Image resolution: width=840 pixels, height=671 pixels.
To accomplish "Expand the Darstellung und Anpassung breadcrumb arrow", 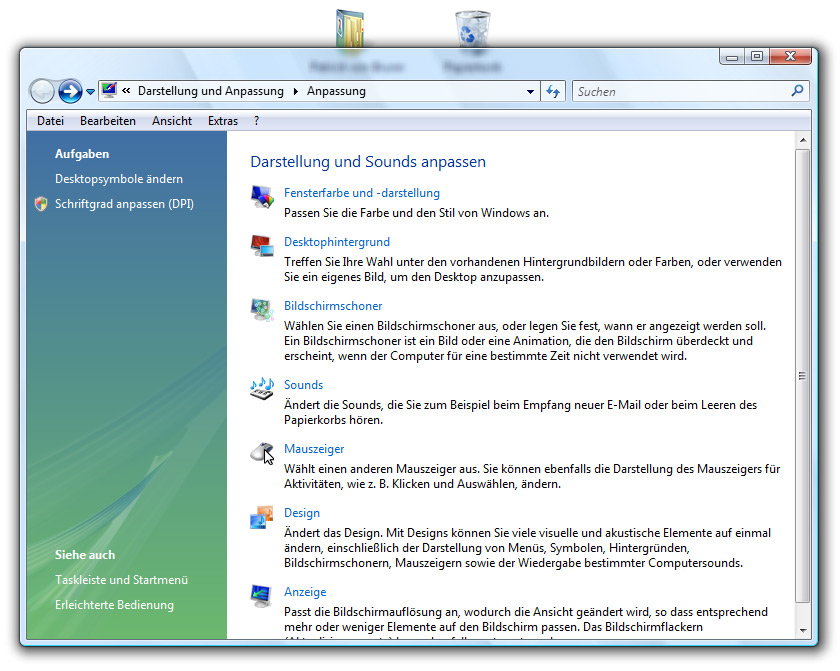I will pos(295,92).
